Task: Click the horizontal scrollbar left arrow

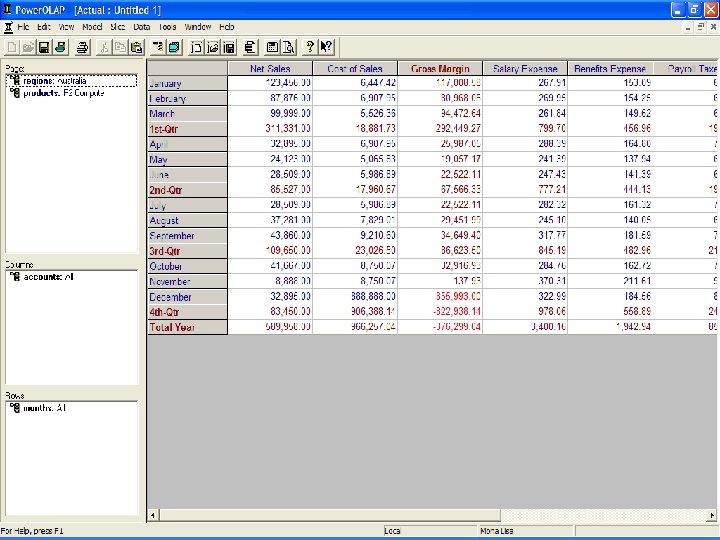Action: 153,515
